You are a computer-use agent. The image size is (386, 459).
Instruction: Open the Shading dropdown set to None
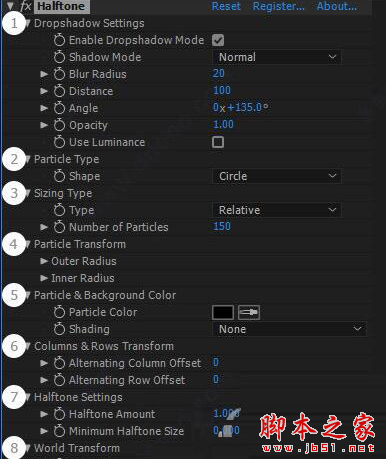click(289, 329)
